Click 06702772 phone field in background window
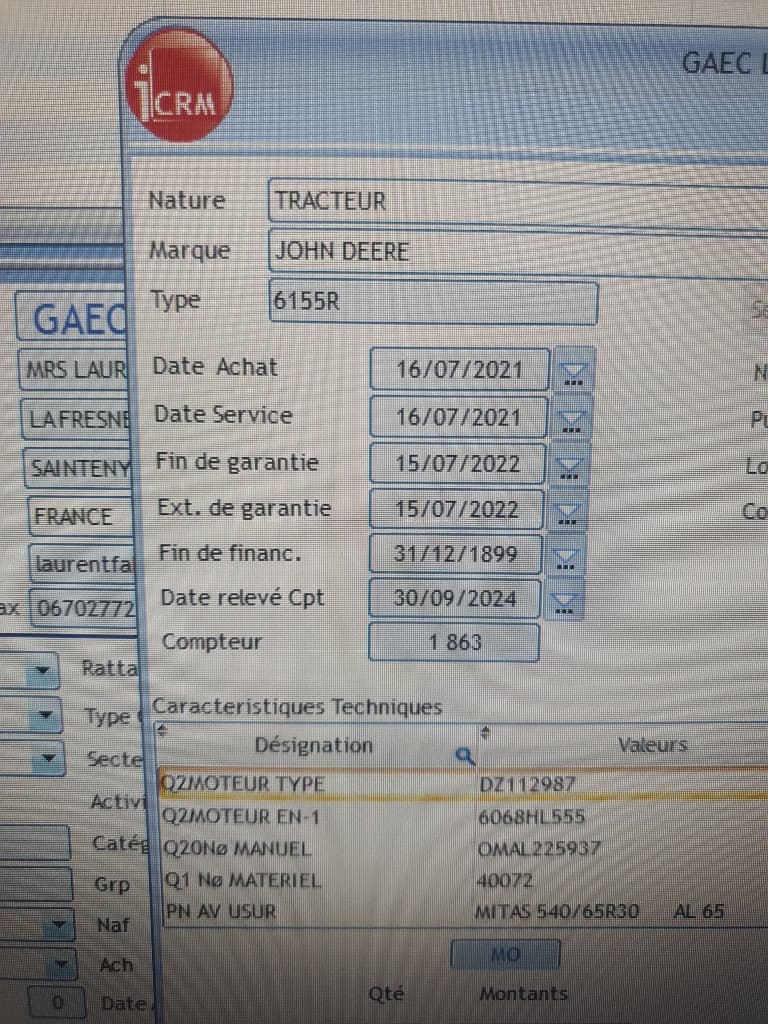The image size is (768, 1024). click(84, 607)
